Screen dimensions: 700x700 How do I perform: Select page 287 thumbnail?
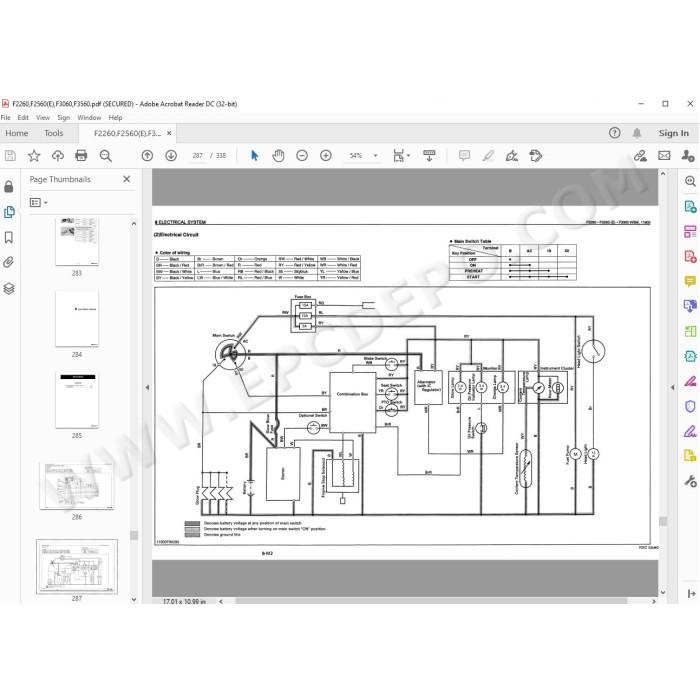click(x=77, y=567)
